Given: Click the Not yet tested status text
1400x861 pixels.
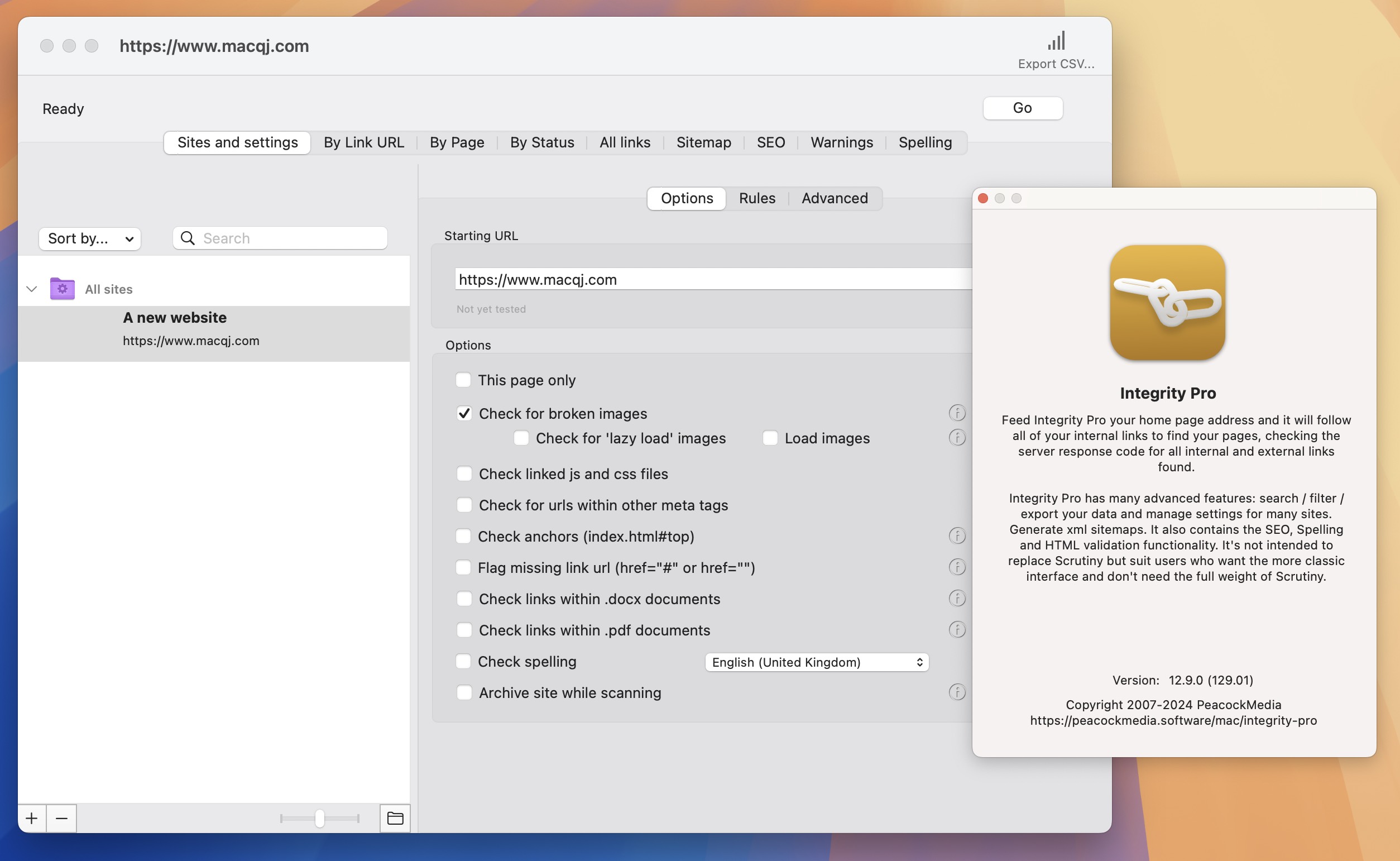Looking at the screenshot, I should point(491,309).
